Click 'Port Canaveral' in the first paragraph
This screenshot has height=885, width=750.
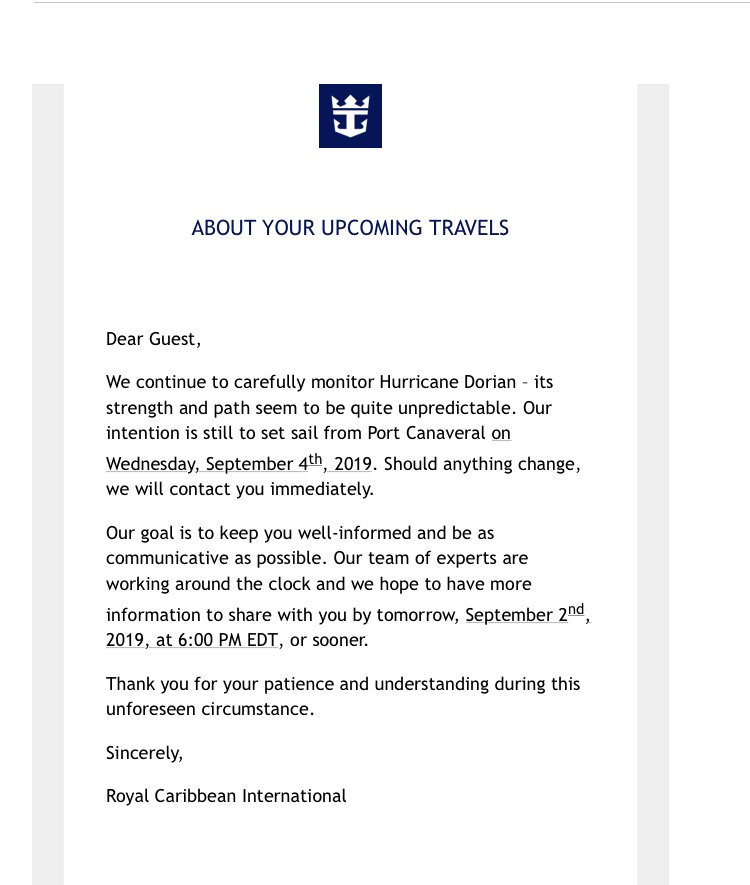click(426, 433)
